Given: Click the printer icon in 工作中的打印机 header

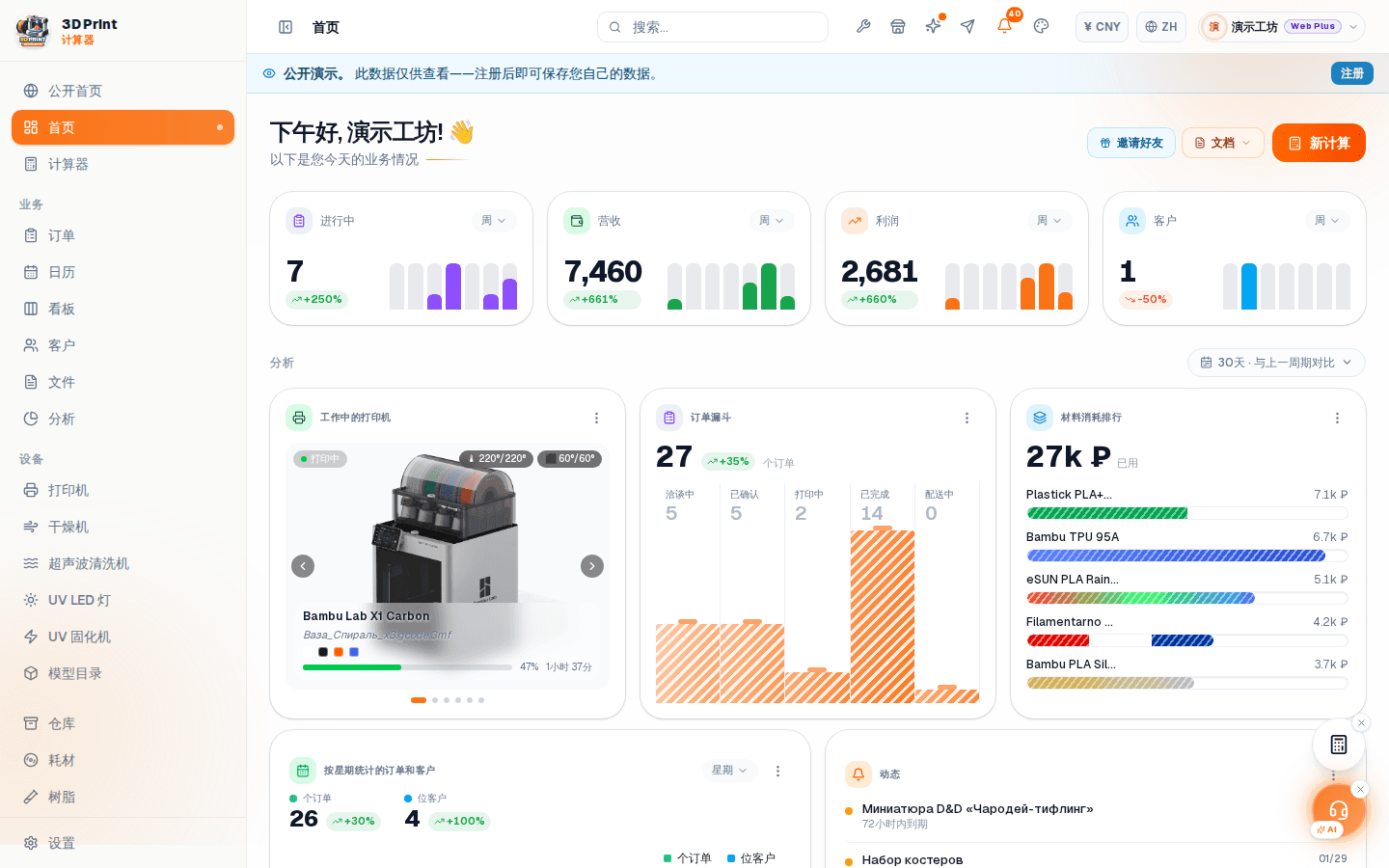Looking at the screenshot, I should [x=299, y=418].
